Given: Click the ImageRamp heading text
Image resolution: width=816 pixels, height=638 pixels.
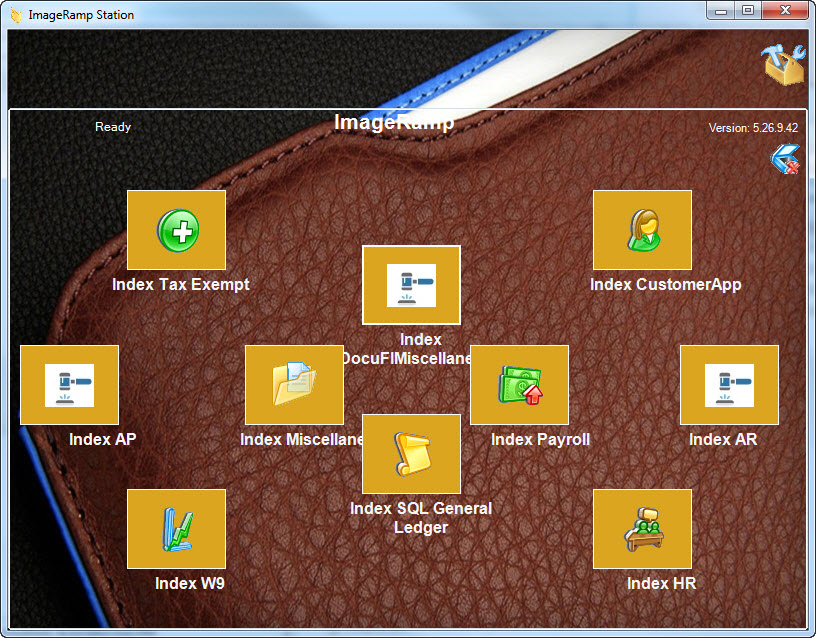Looking at the screenshot, I should click(x=394, y=122).
